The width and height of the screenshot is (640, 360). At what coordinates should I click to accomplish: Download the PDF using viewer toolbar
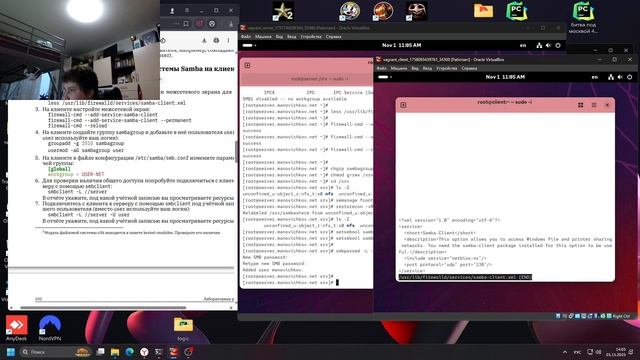click(204, 40)
